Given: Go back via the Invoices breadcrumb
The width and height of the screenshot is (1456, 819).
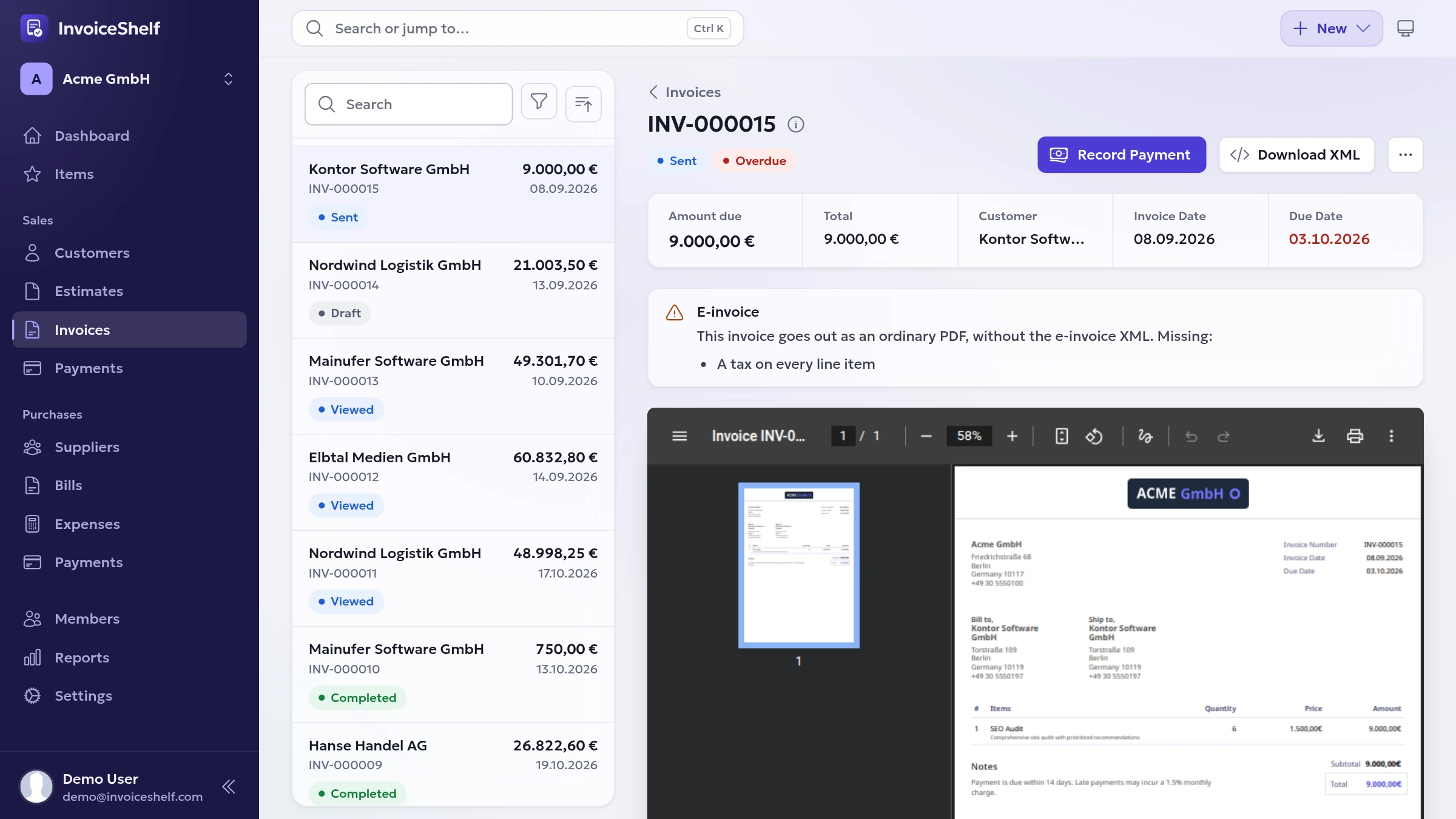Looking at the screenshot, I should [x=685, y=92].
